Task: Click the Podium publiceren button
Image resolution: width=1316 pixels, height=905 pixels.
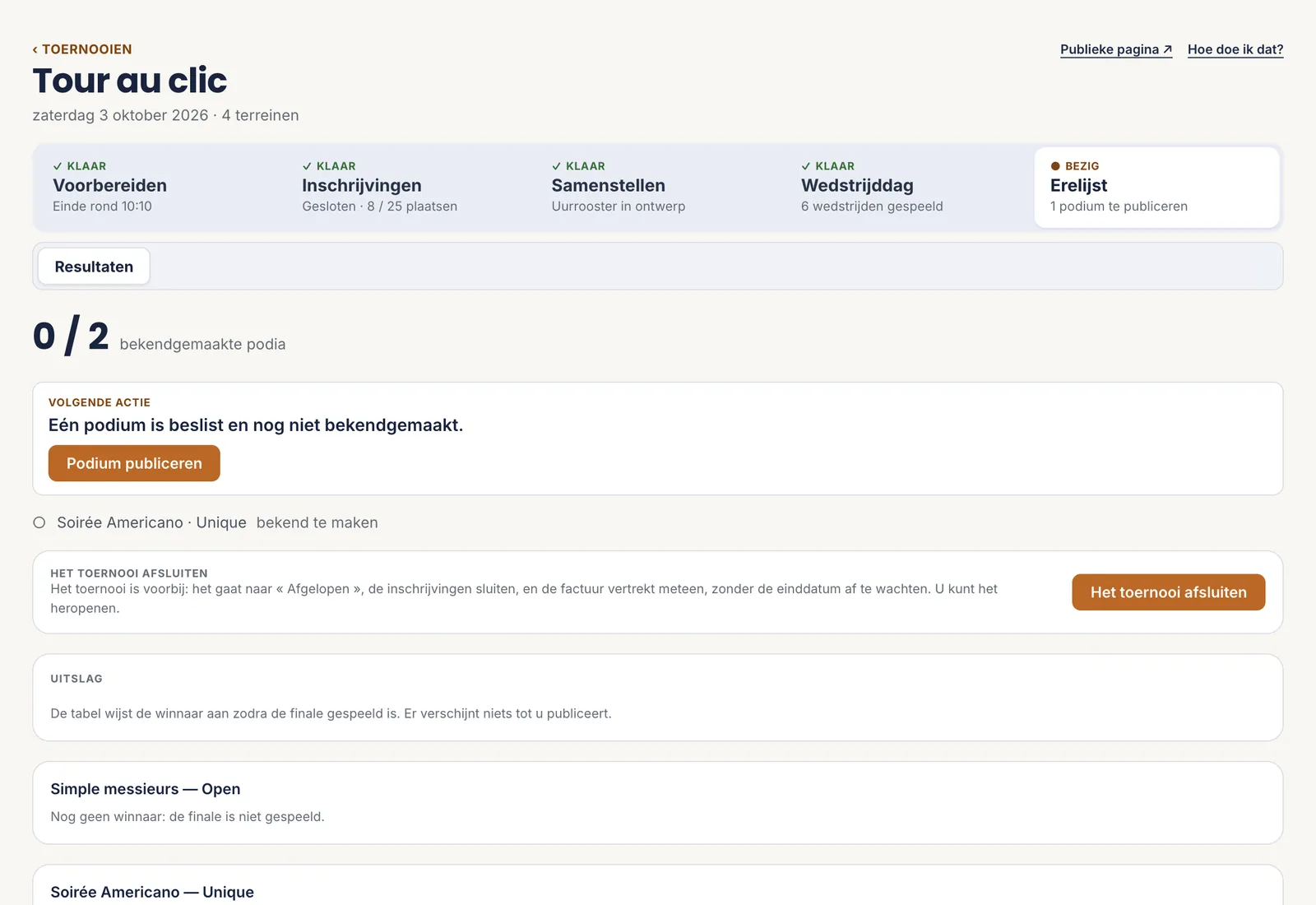Action: coord(134,463)
